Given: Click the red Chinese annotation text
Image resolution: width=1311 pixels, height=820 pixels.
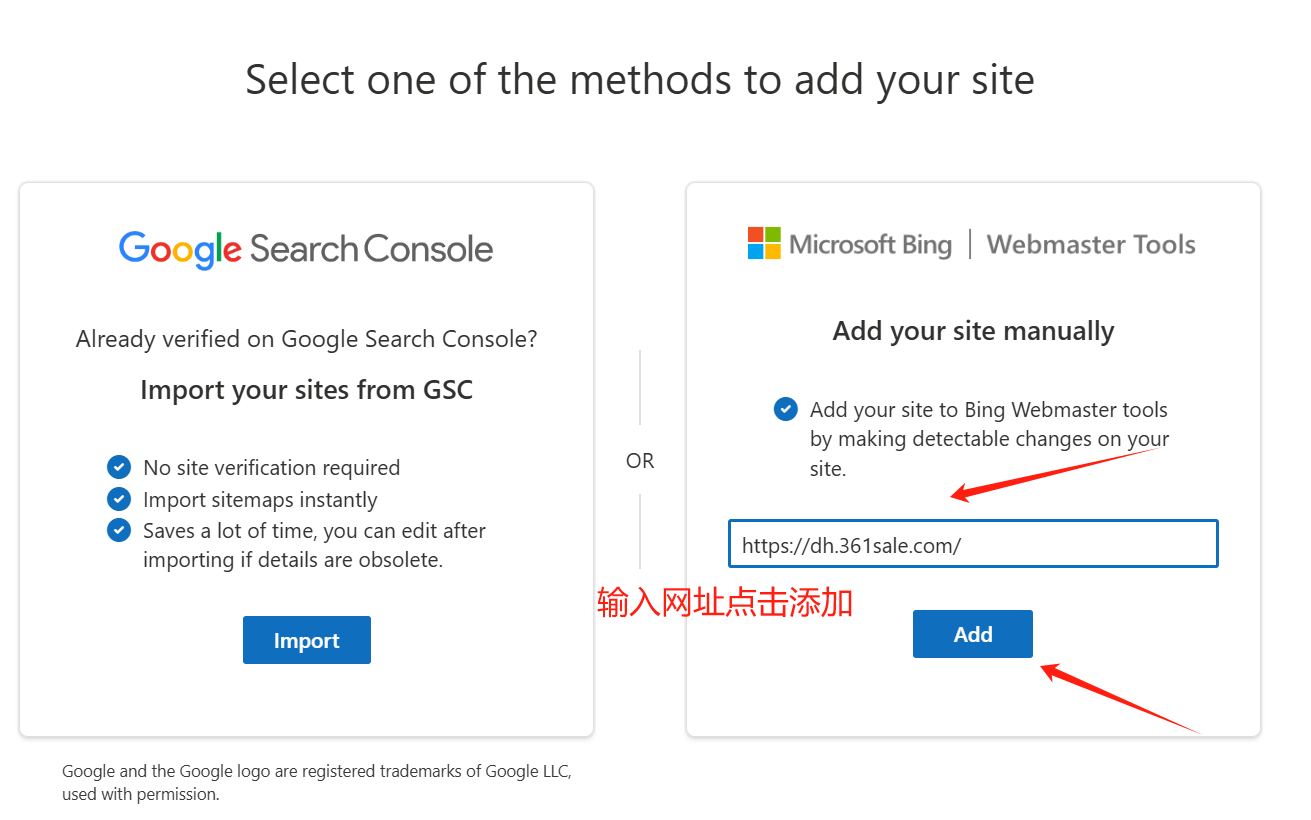Looking at the screenshot, I should (x=724, y=603).
